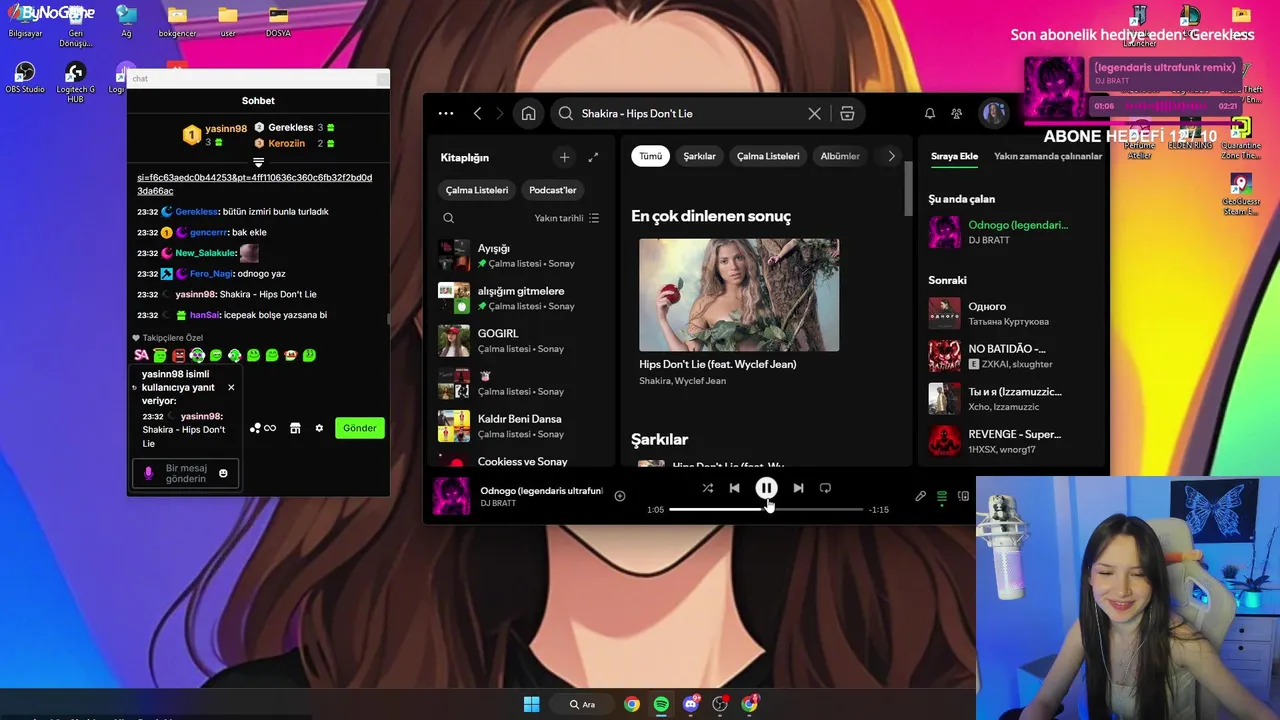Open the chat shop icon
The width and height of the screenshot is (1280, 720).
(x=295, y=428)
